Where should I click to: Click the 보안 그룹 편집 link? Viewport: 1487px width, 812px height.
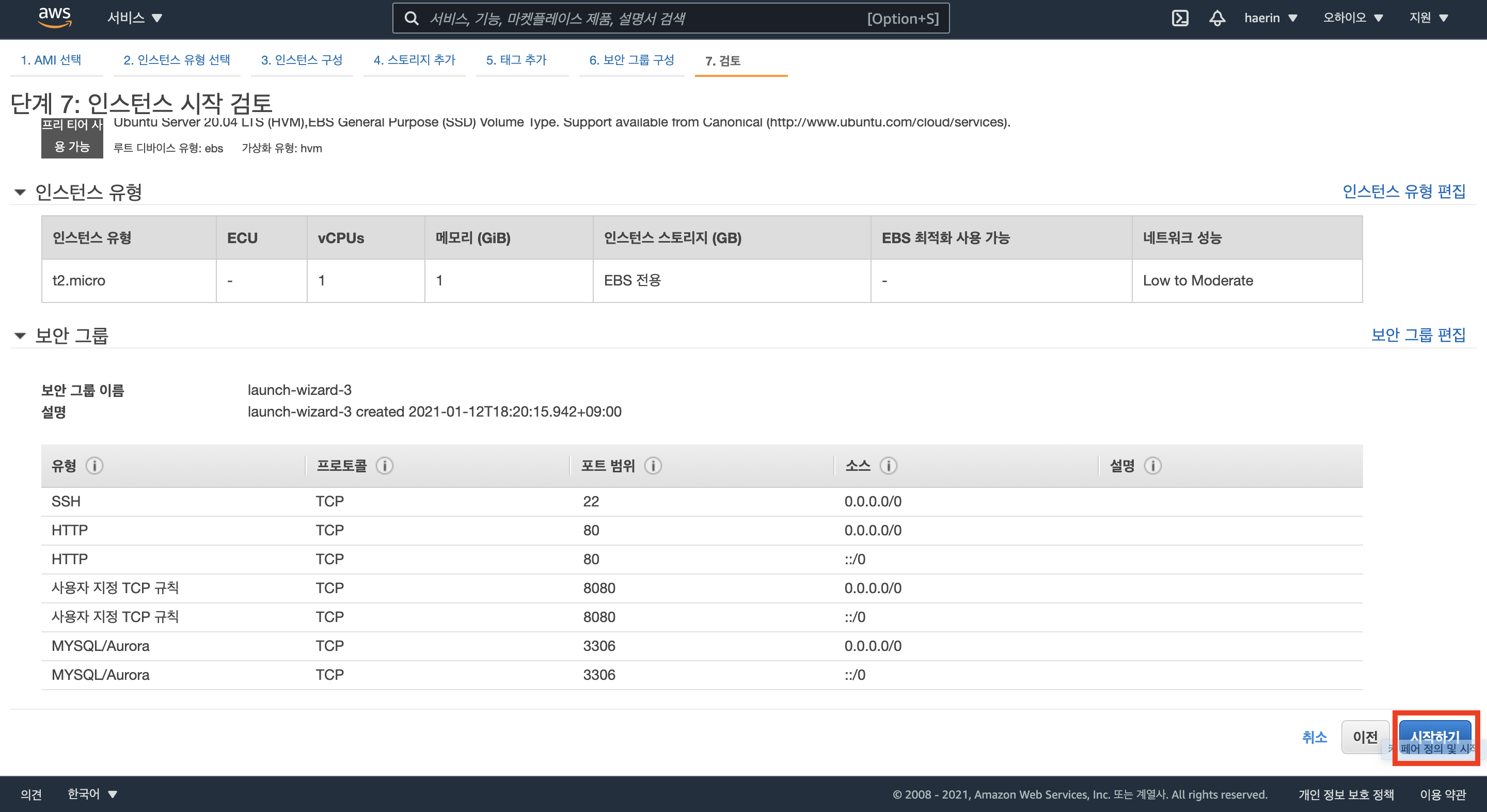tap(1418, 335)
